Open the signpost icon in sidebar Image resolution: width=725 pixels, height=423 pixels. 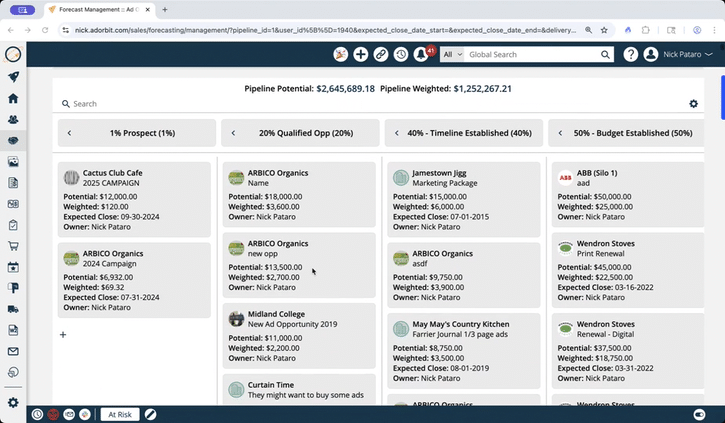[x=13, y=288]
